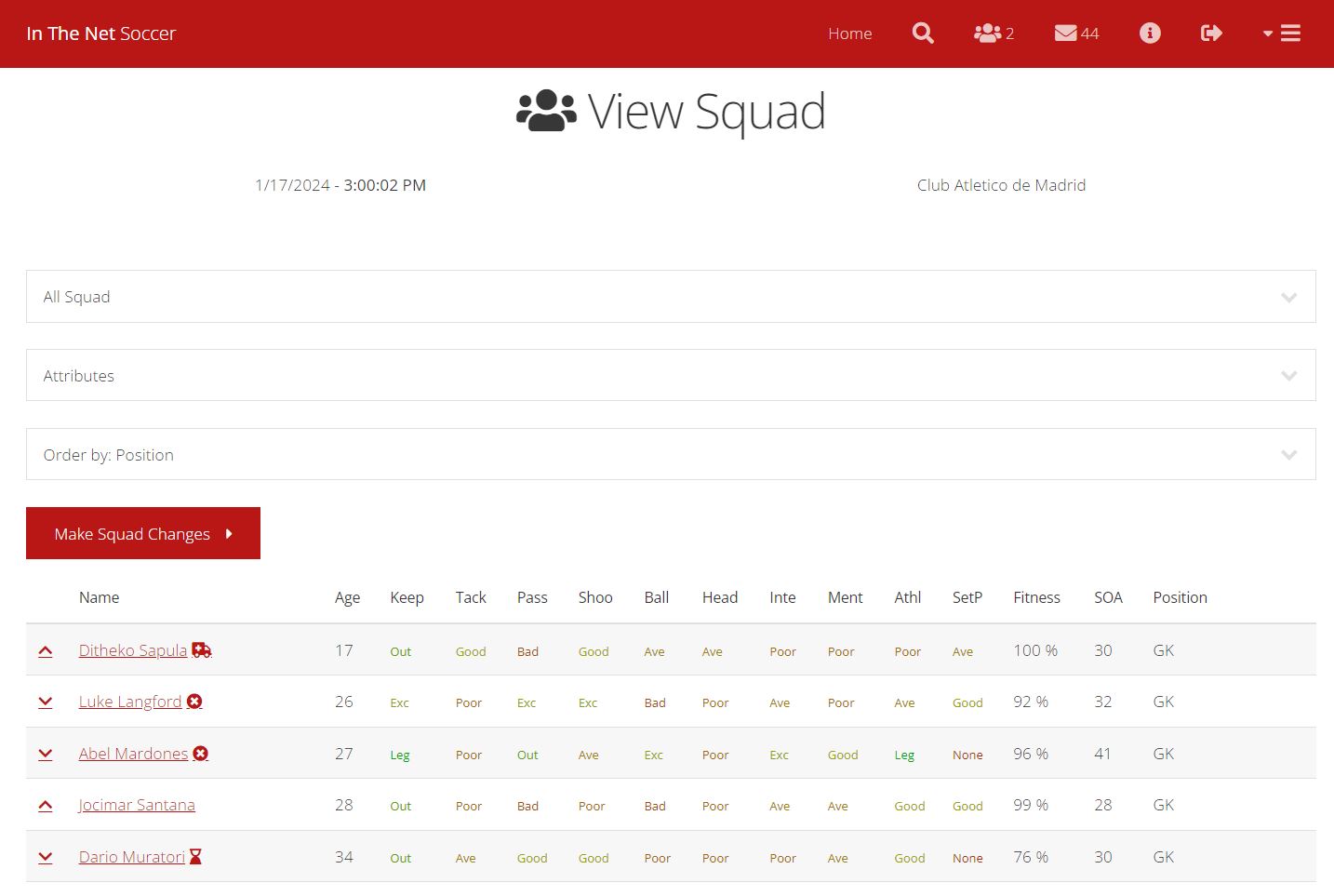
Task: Click the Head column header
Action: coord(720,597)
